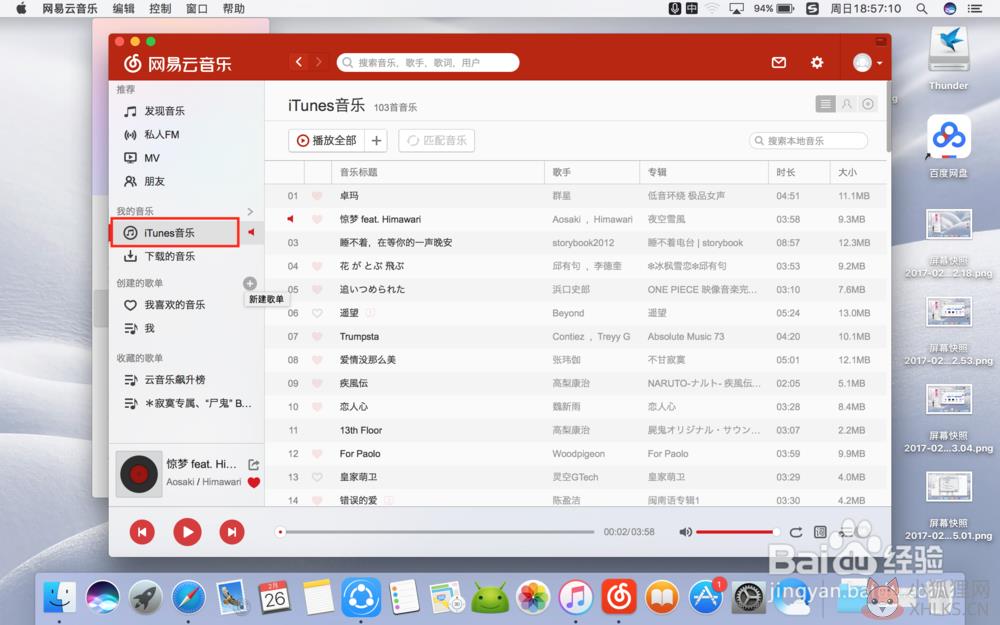Toggle like heart for 遥望
1000x625 pixels.
[317, 313]
